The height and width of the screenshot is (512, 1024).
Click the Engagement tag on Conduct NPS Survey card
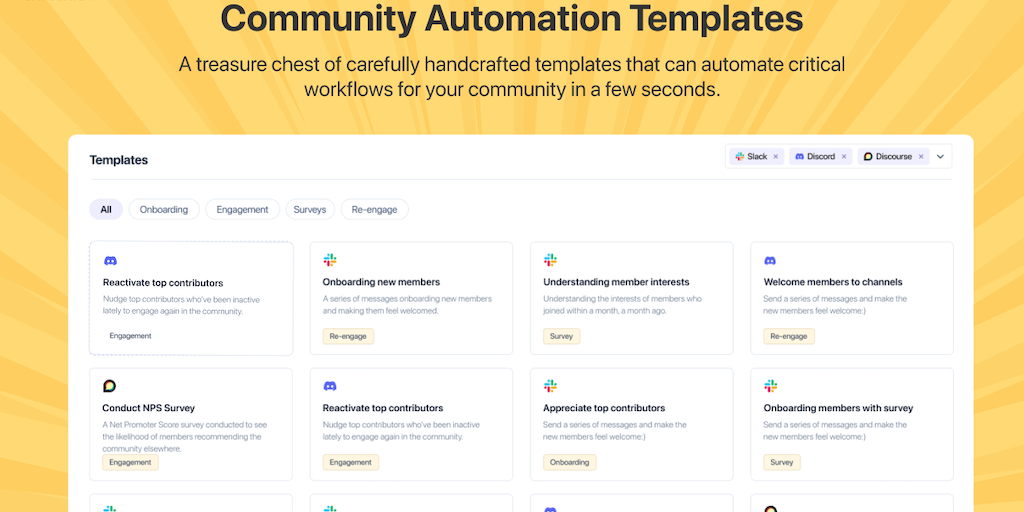130,462
